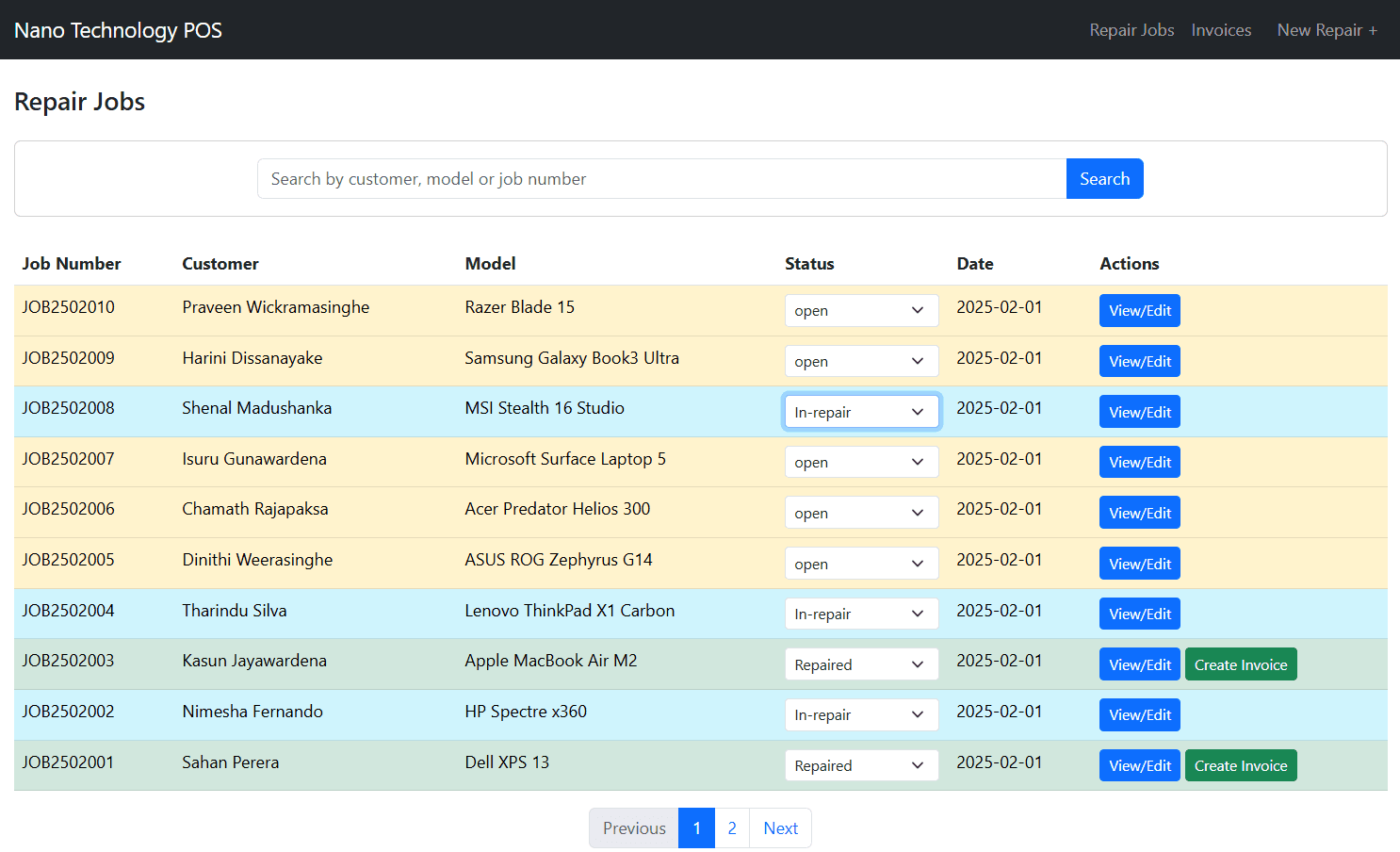Open Repair Jobs in the navigation bar

pos(1131,30)
